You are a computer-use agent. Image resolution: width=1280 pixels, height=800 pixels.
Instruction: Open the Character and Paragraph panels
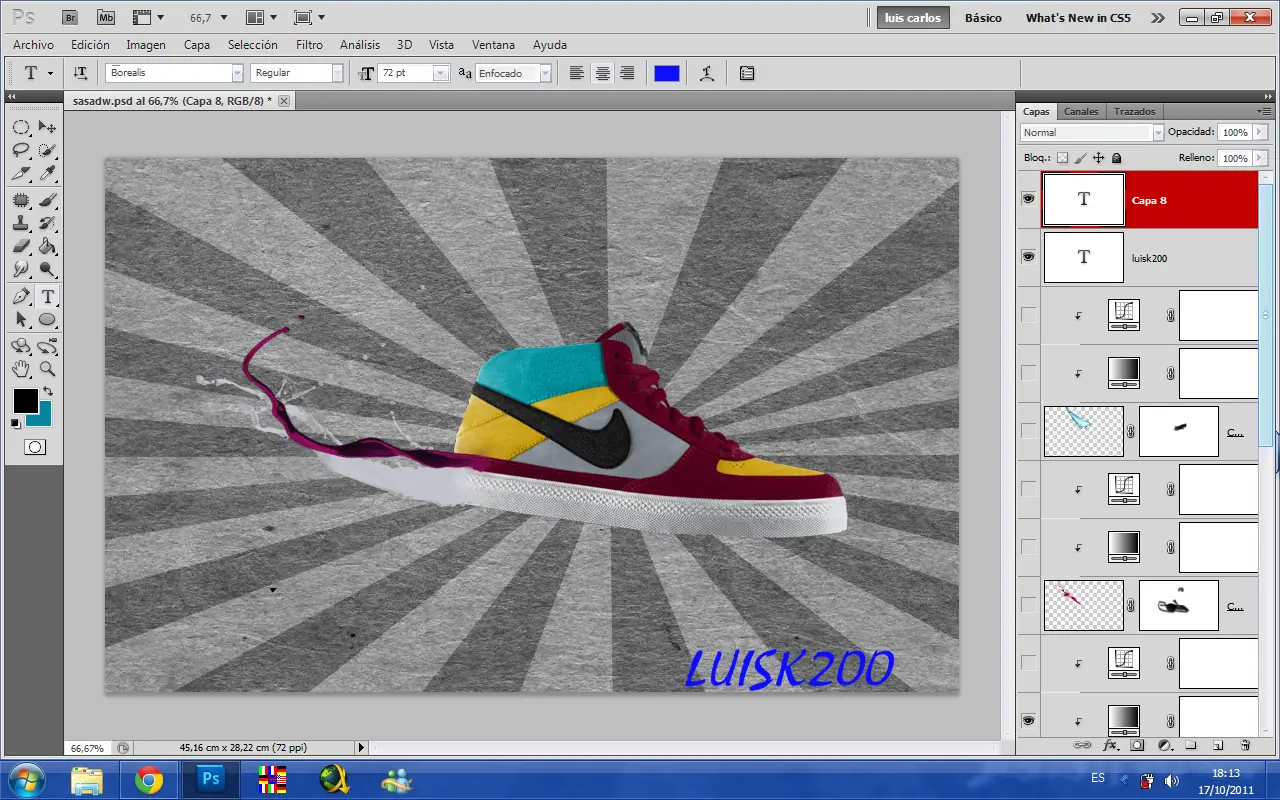(x=747, y=73)
